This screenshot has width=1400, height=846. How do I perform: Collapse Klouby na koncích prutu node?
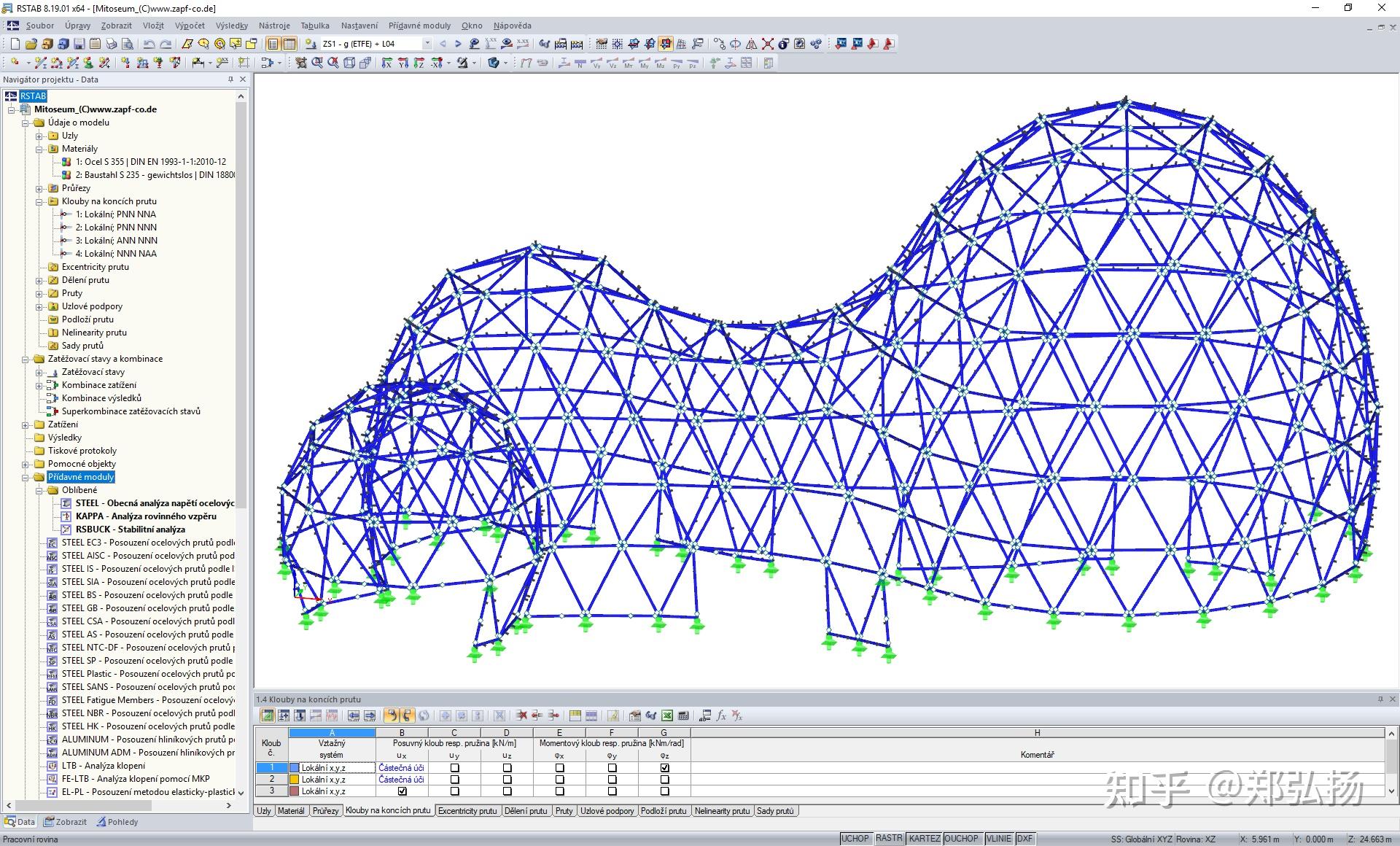coord(39,201)
